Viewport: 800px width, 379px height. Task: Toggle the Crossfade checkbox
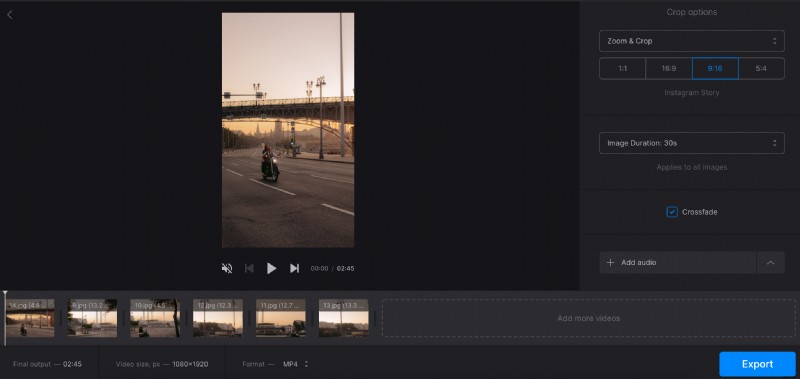point(672,212)
